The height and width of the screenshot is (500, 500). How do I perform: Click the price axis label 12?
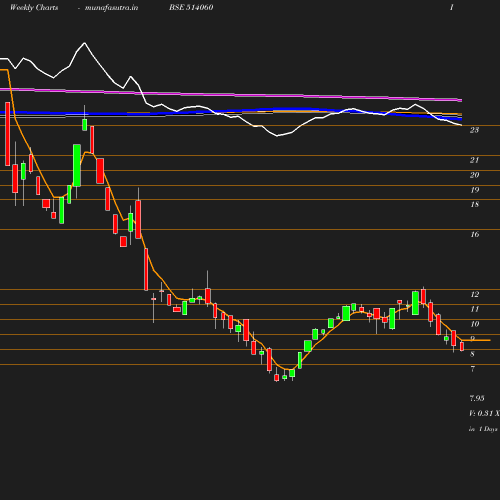[x=475, y=294]
